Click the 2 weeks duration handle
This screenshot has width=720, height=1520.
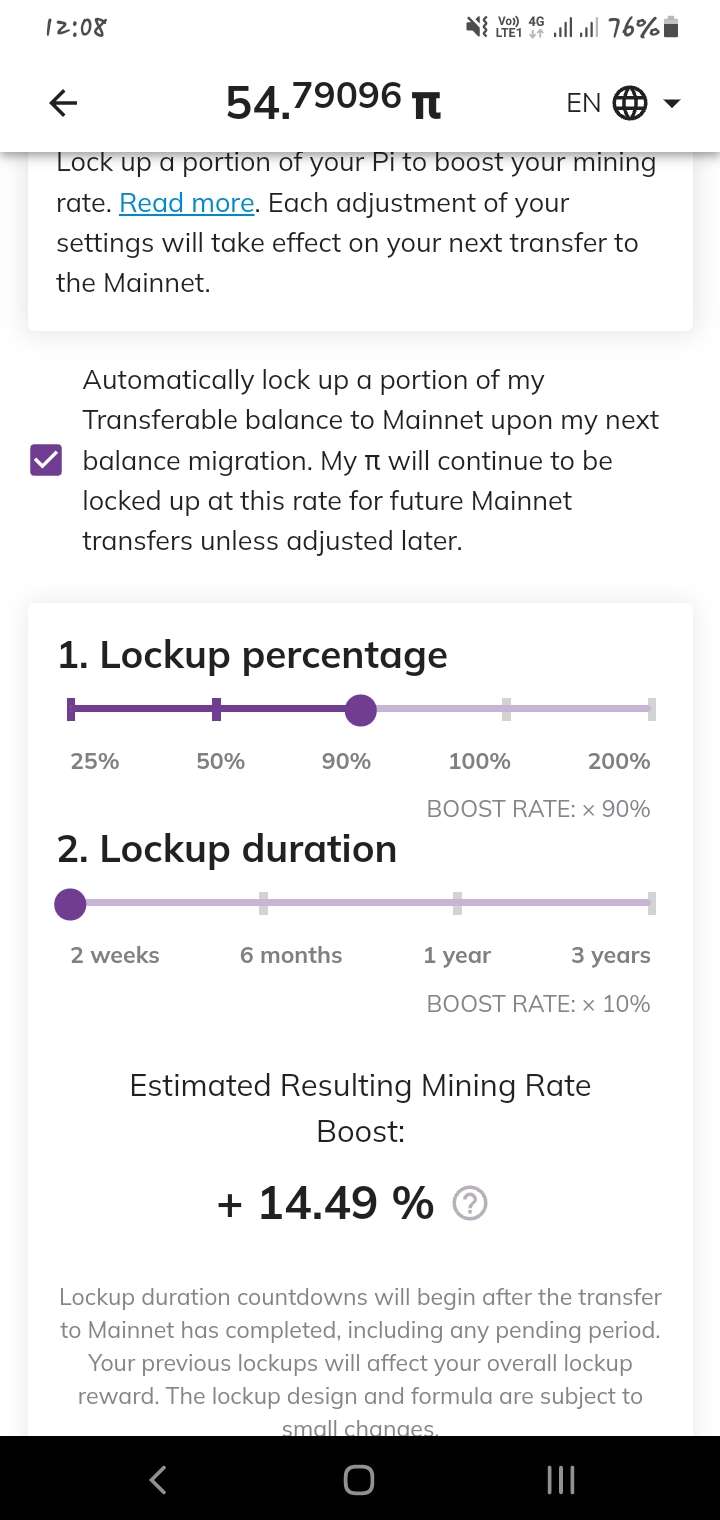pos(70,904)
